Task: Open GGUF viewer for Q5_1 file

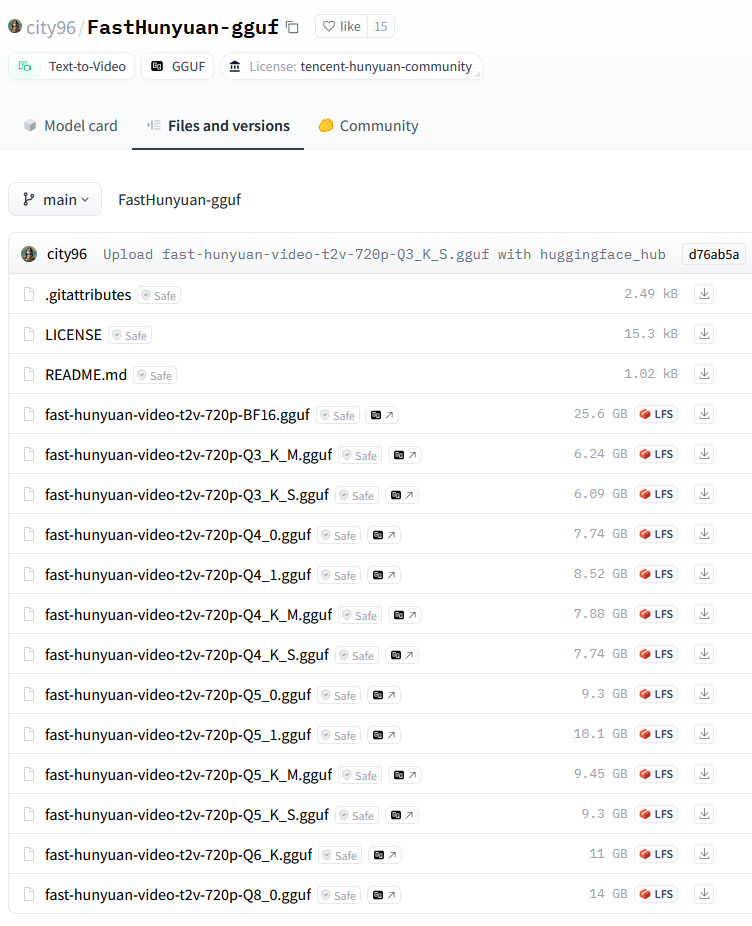Action: tap(383, 735)
